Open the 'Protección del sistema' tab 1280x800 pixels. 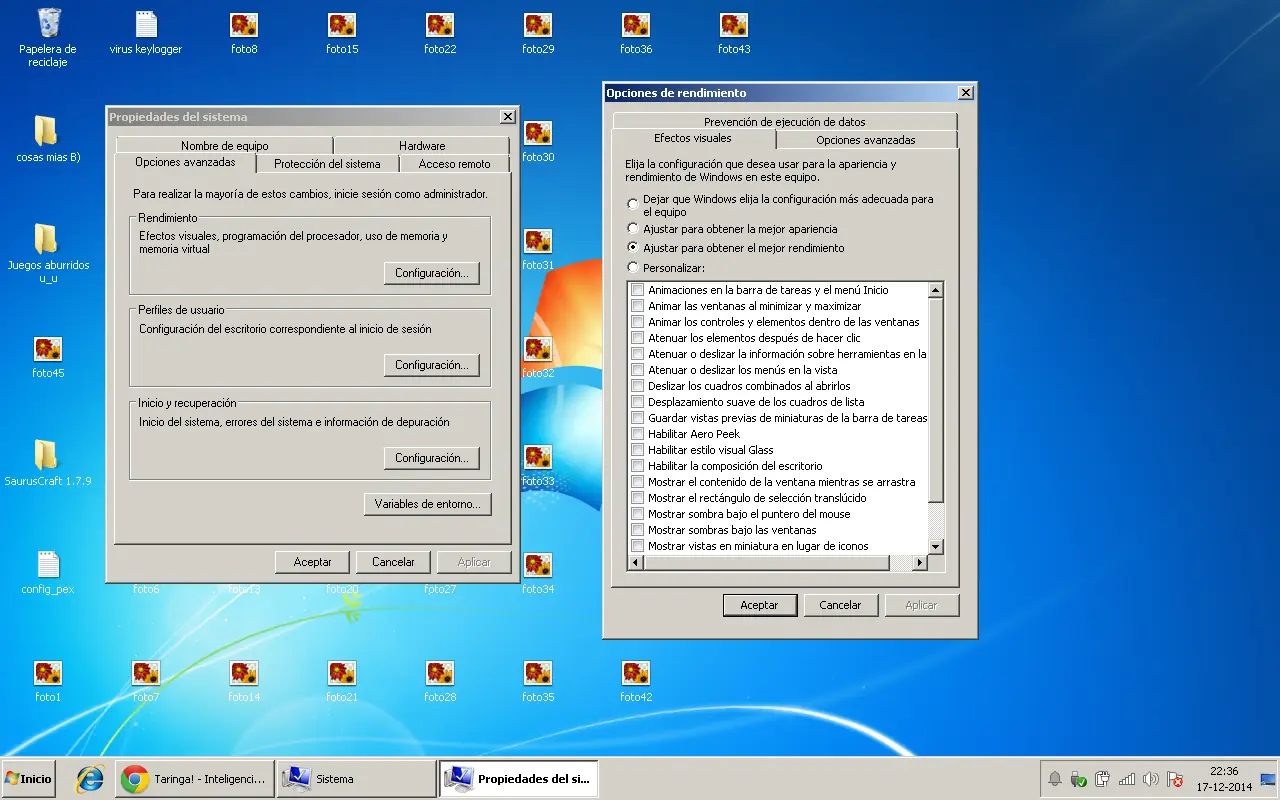[327, 164]
